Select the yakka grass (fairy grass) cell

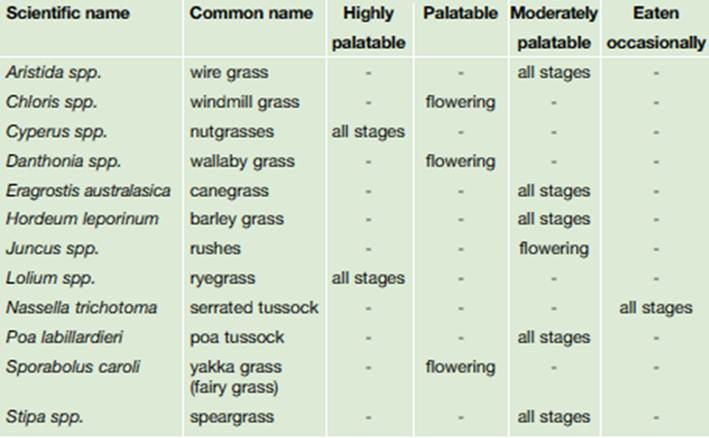pyautogui.click(x=236, y=376)
